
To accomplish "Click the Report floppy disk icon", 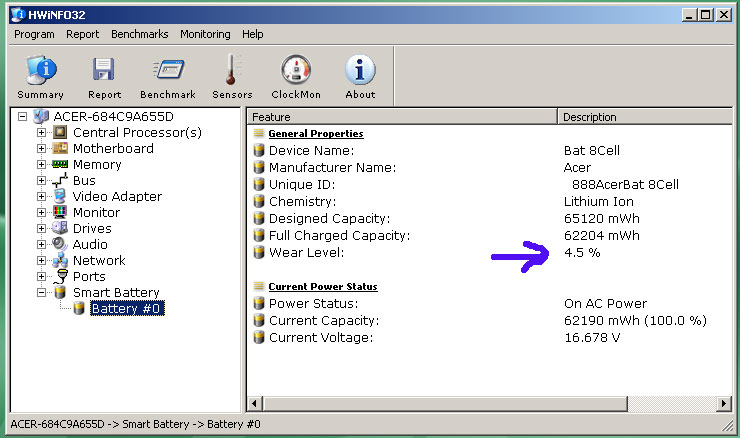I will [104, 69].
